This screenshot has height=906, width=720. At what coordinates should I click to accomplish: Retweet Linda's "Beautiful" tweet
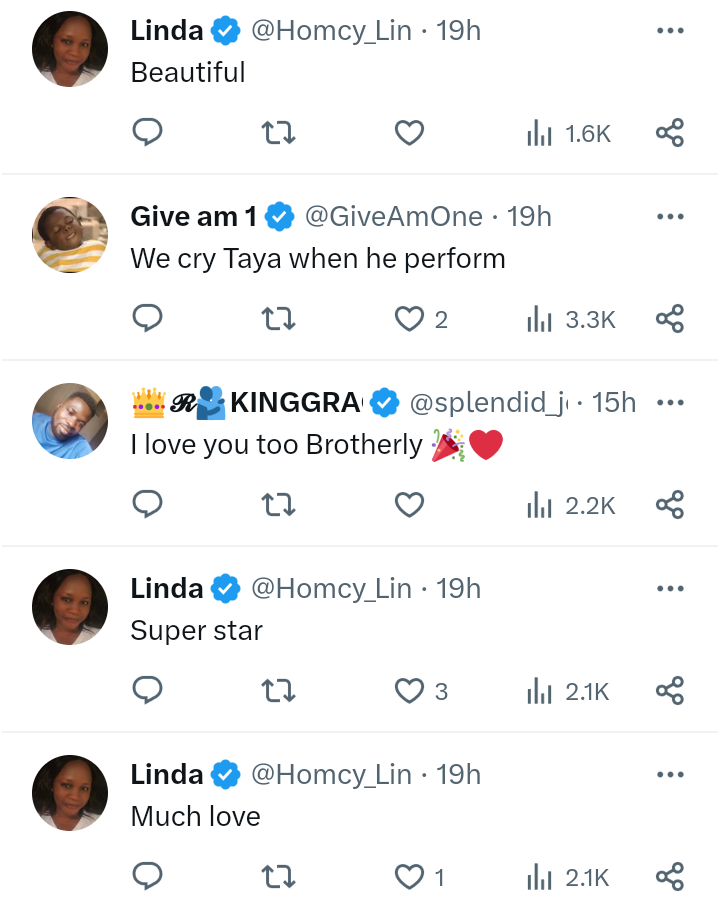coord(278,133)
